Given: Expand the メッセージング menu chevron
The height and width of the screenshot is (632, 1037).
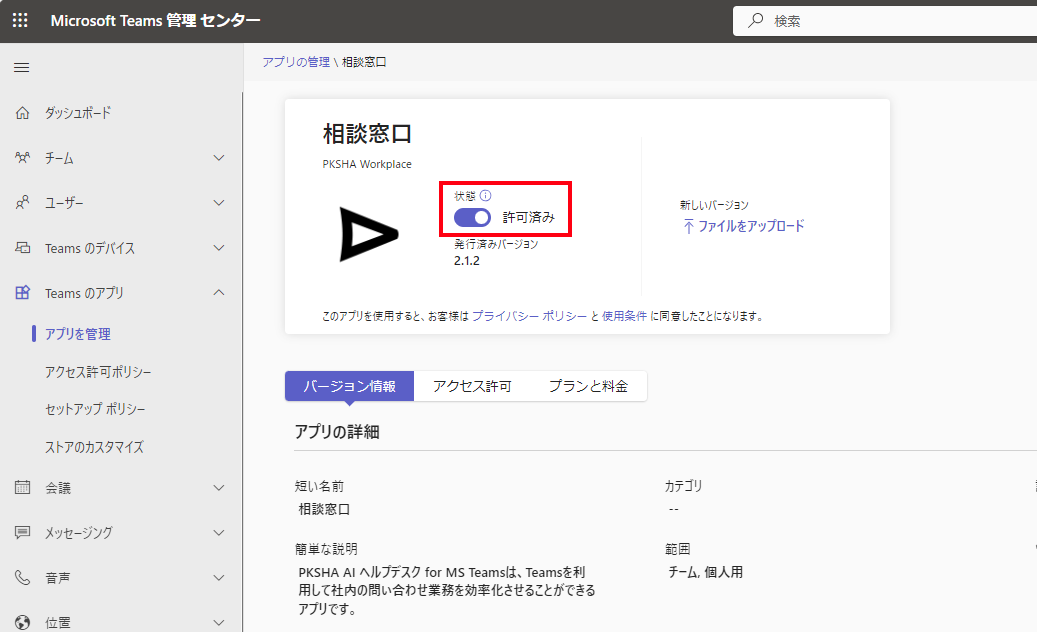Looking at the screenshot, I should tap(219, 533).
